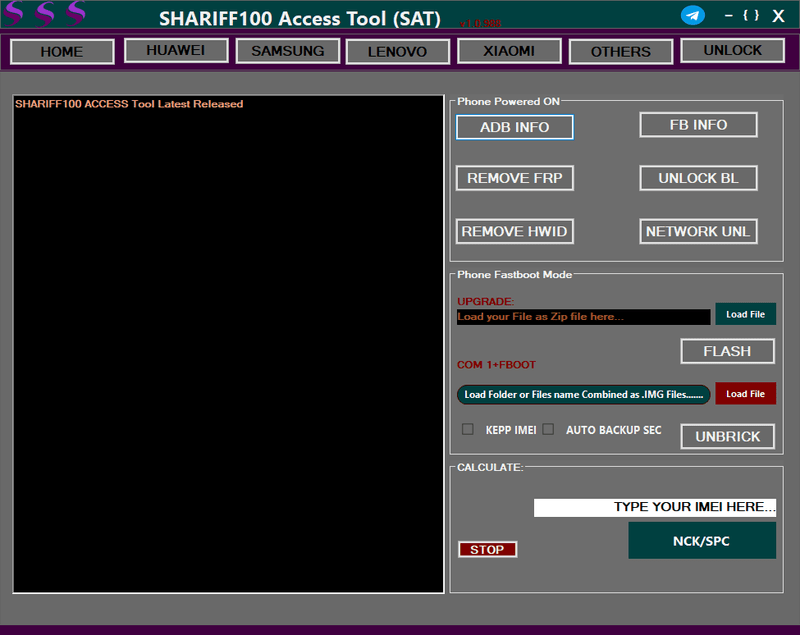Switch to the XIAOMI tab
Viewport: 800px width, 635px height.
(508, 50)
